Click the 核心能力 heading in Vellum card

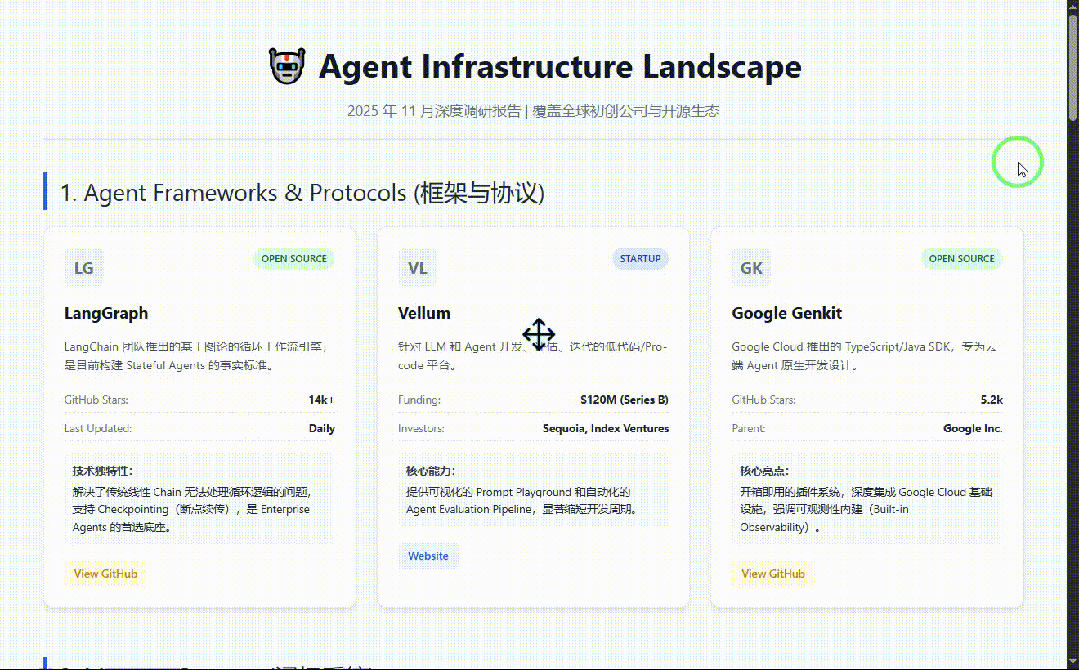[x=430, y=471]
